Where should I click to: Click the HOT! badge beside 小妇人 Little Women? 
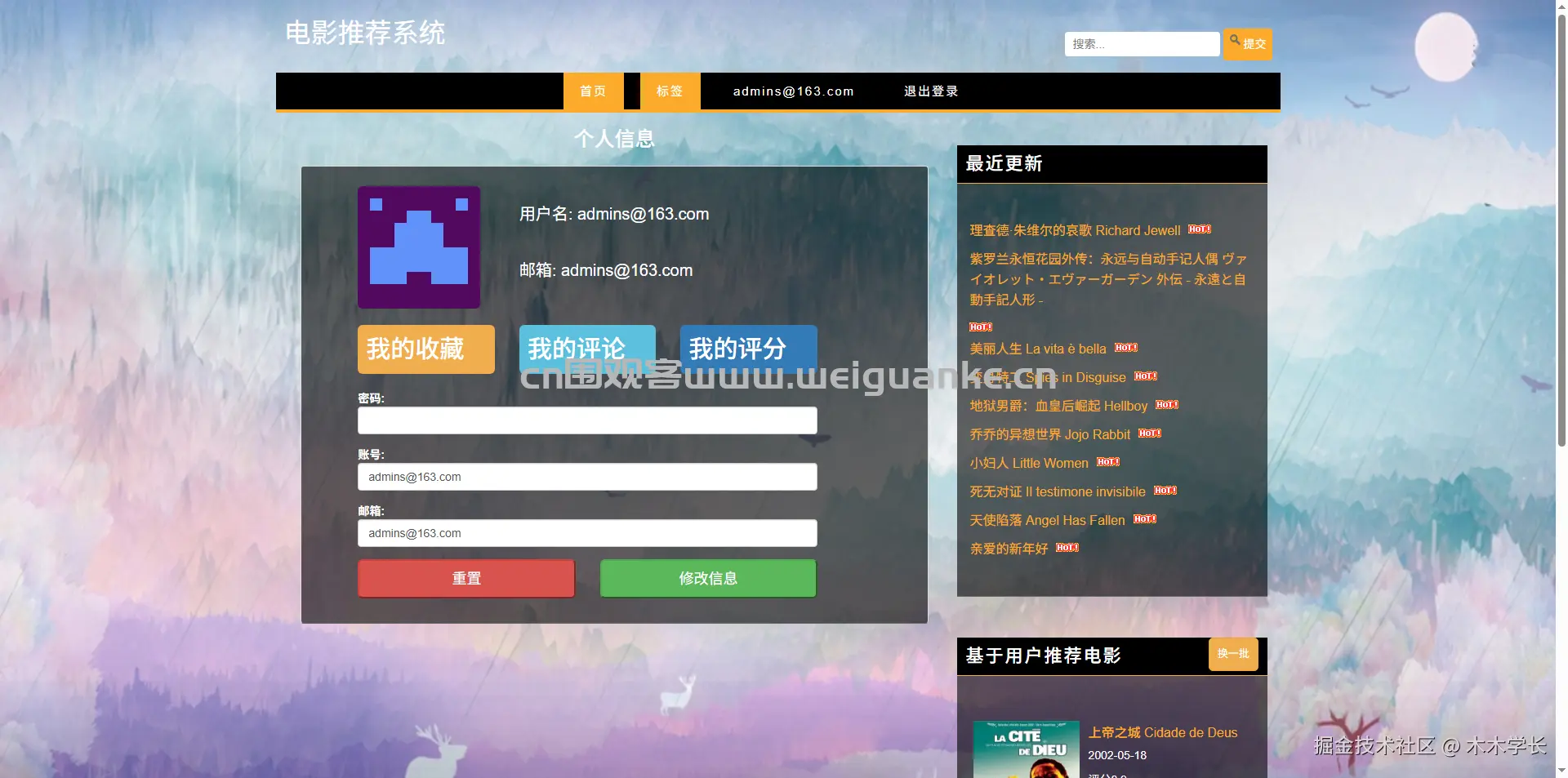[1107, 462]
